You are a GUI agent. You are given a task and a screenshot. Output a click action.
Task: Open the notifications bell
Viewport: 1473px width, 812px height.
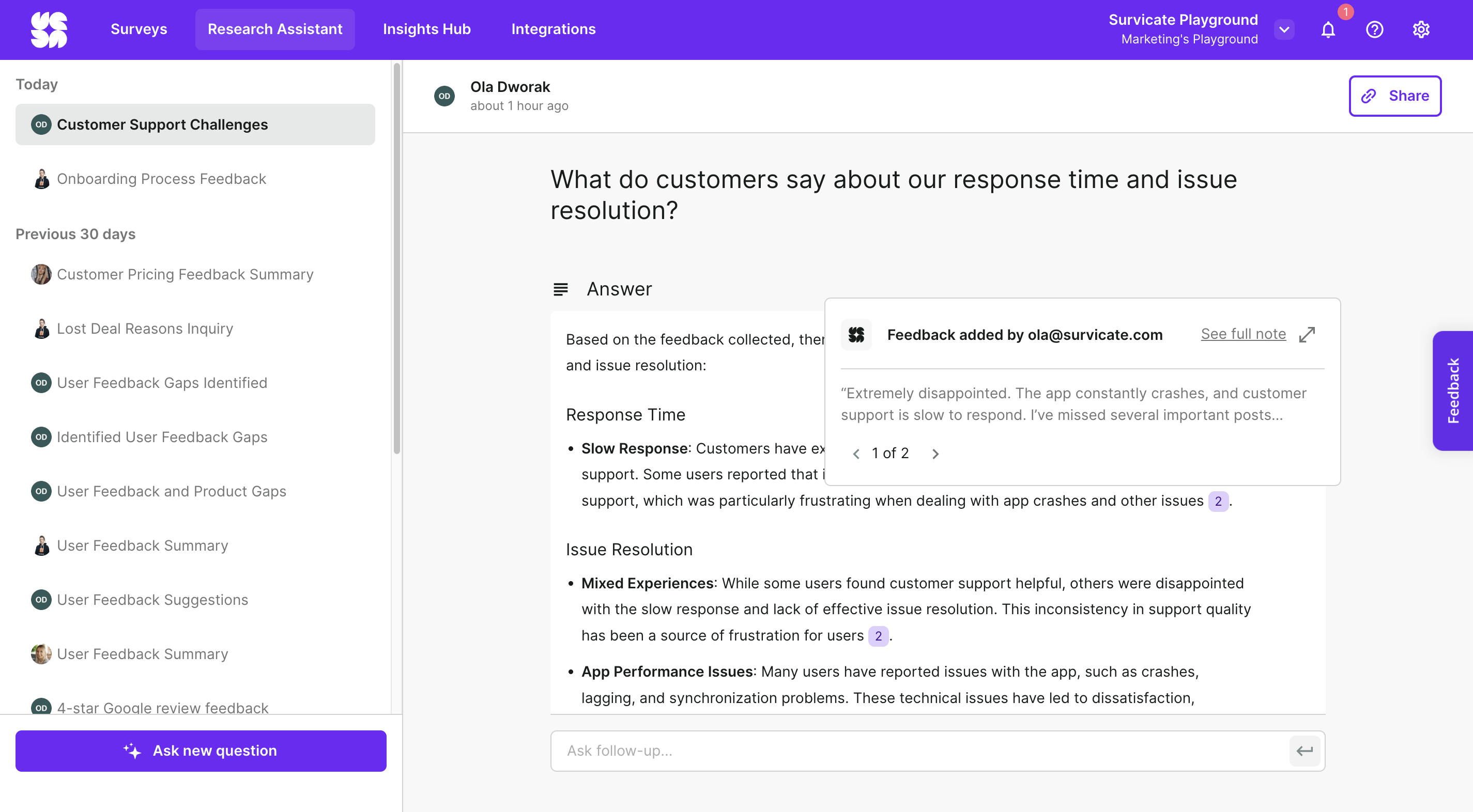pos(1328,29)
